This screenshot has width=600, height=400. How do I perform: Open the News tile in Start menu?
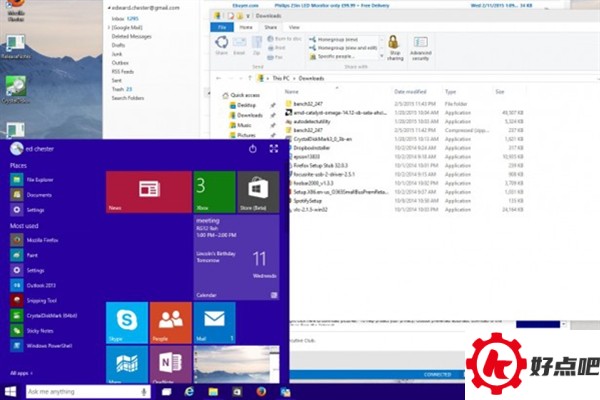[148, 192]
